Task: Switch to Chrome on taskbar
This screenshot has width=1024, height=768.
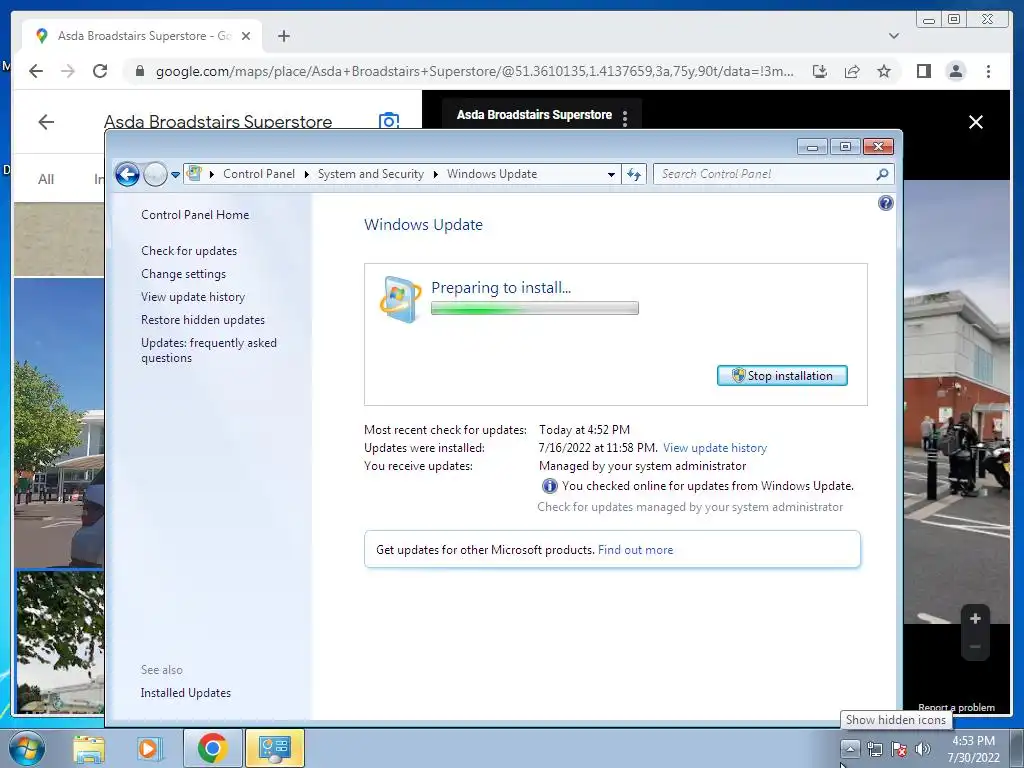Action: pyautogui.click(x=212, y=748)
